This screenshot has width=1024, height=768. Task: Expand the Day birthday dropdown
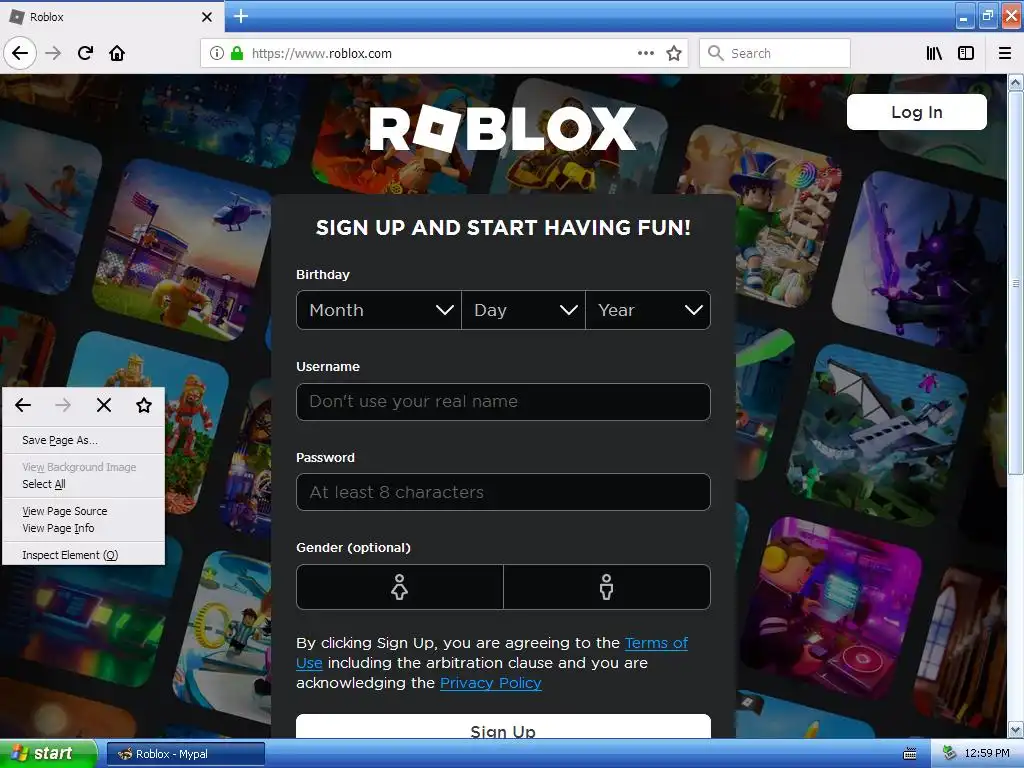pyautogui.click(x=523, y=310)
